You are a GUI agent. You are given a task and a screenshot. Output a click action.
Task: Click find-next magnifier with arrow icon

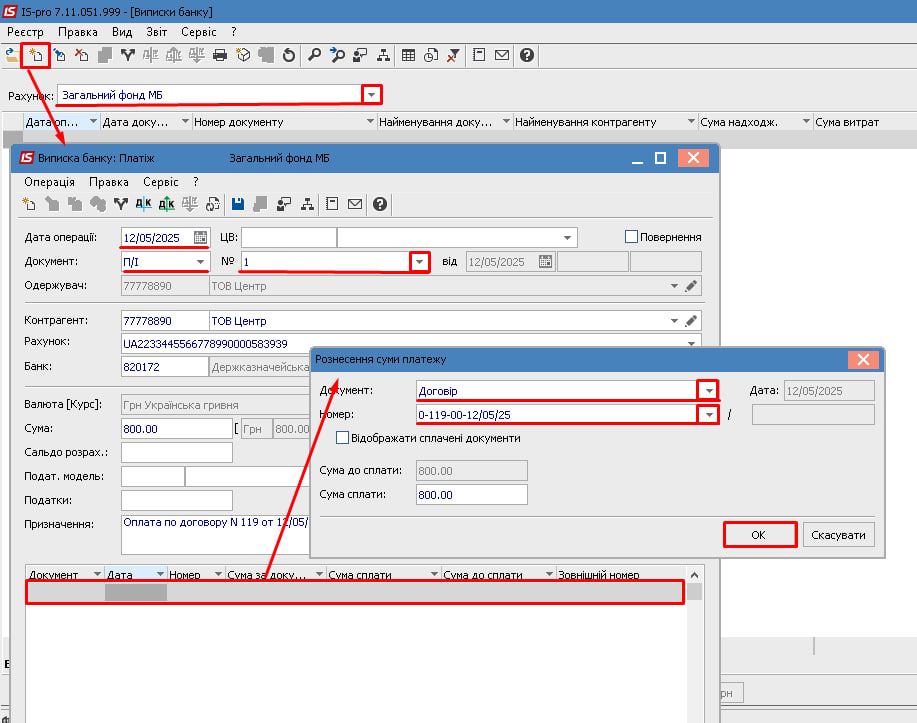pos(337,56)
